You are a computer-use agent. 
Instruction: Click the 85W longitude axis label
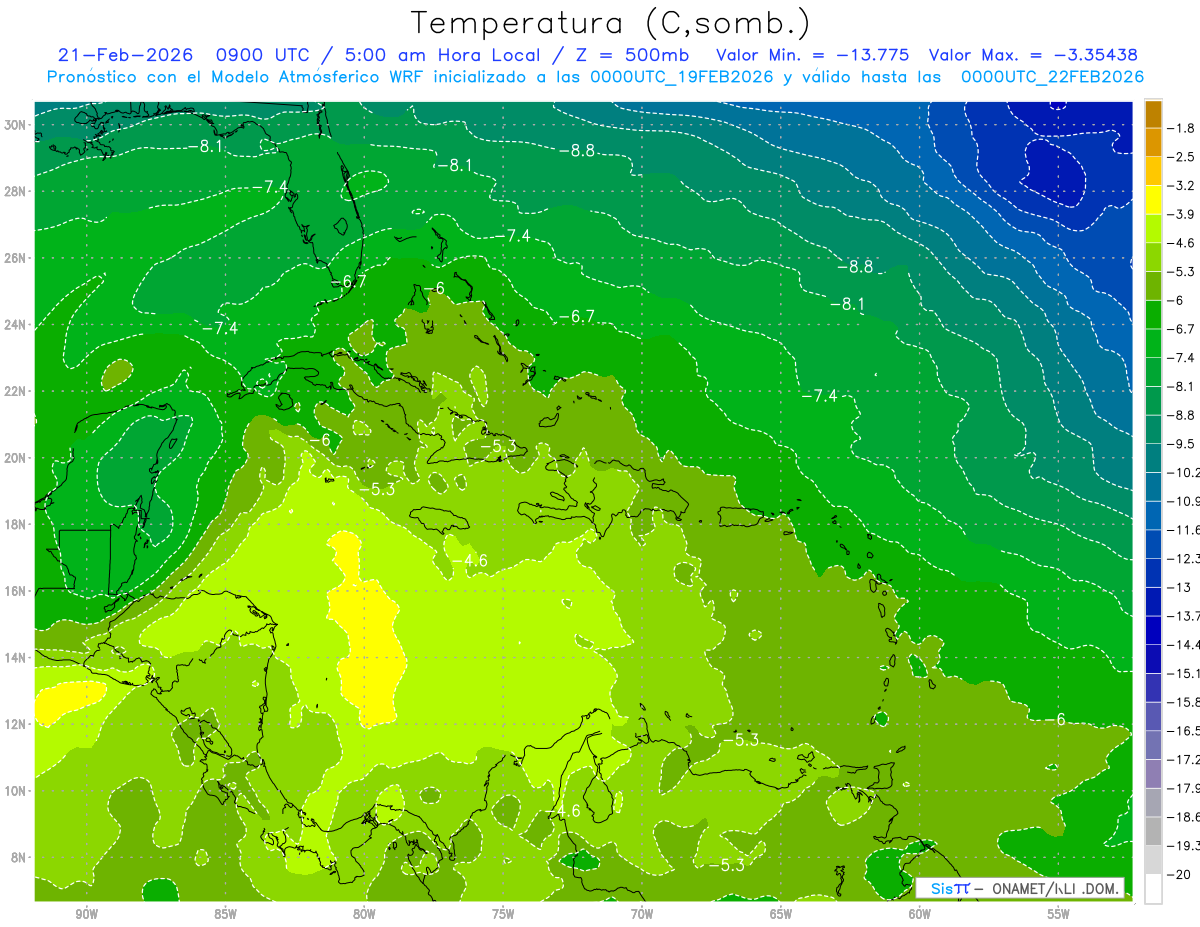pos(225,914)
